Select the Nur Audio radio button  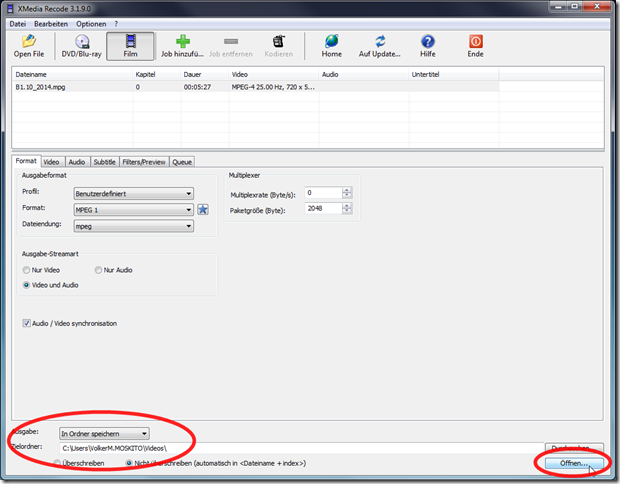(x=98, y=270)
